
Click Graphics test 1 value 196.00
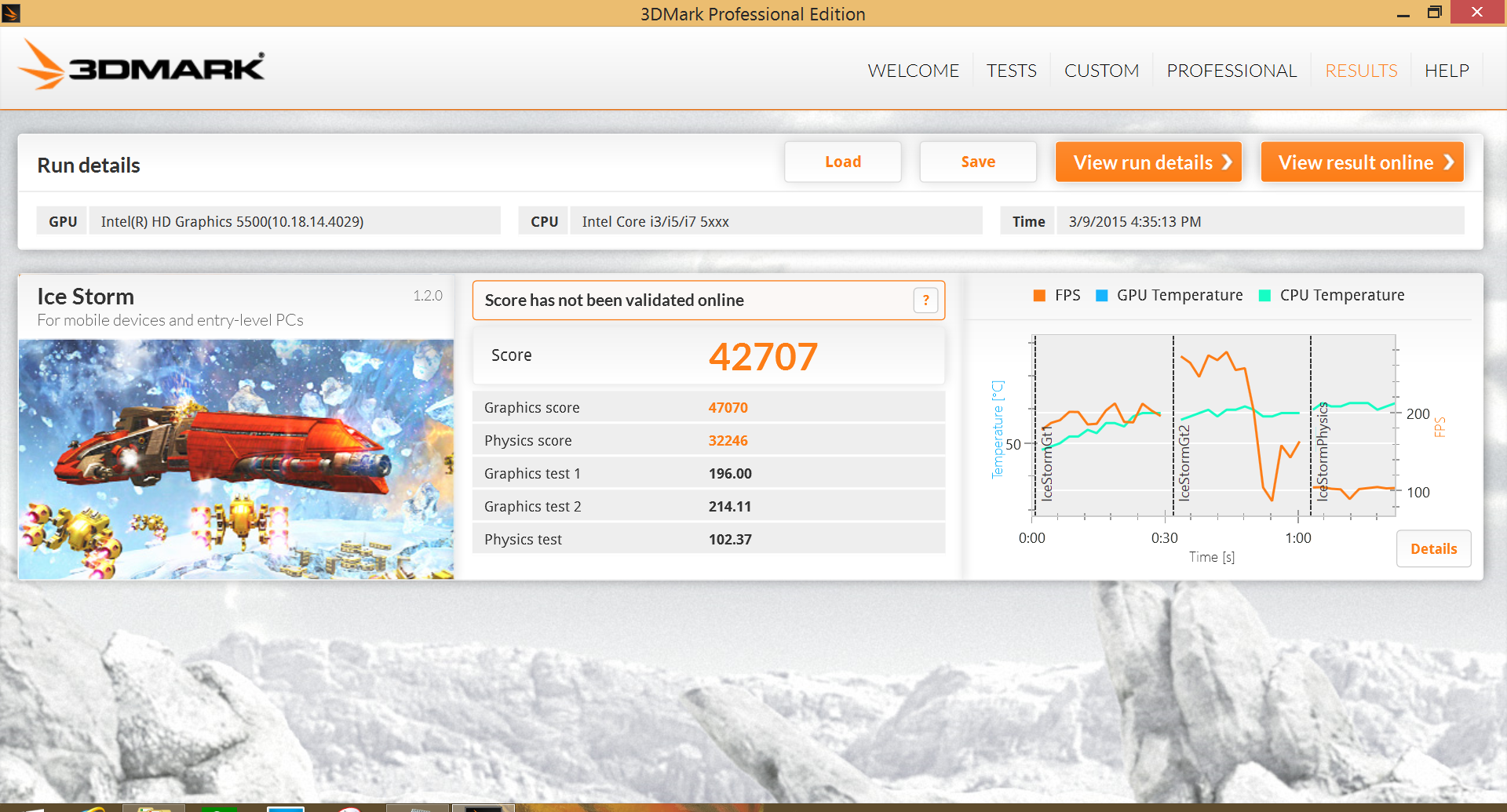(730, 473)
